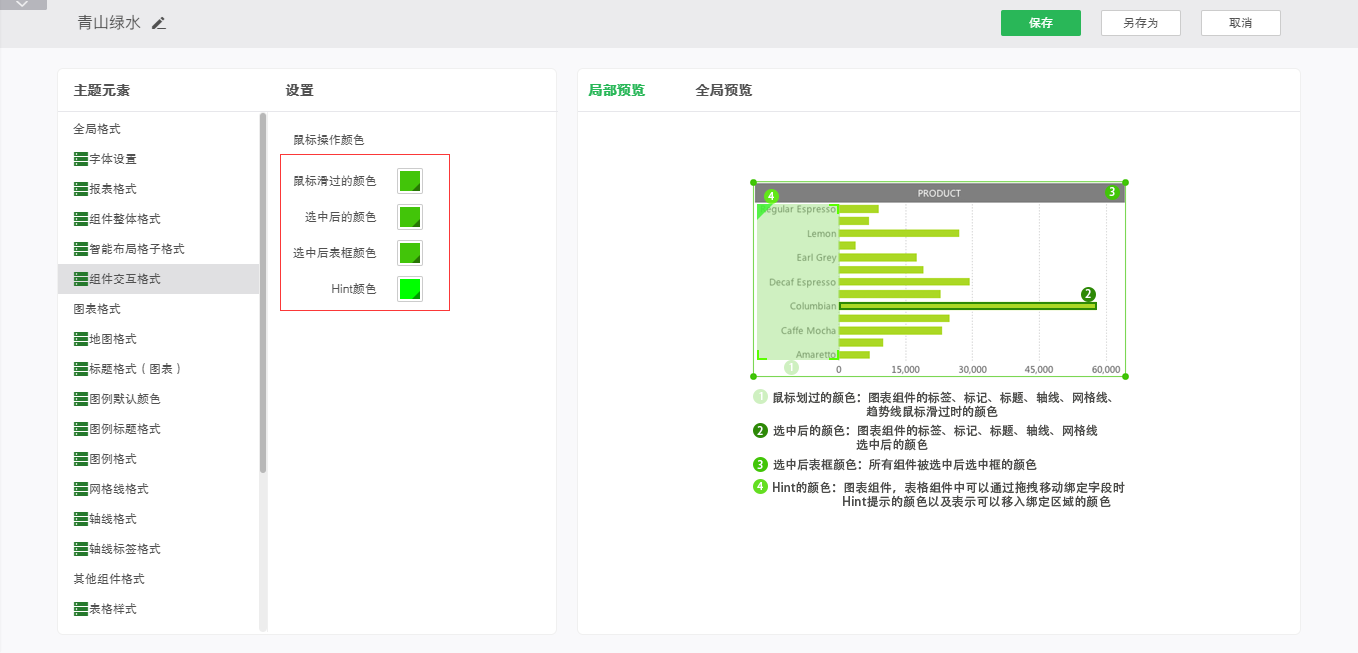Click the icon beside 网格线格式

pyautogui.click(x=81, y=489)
